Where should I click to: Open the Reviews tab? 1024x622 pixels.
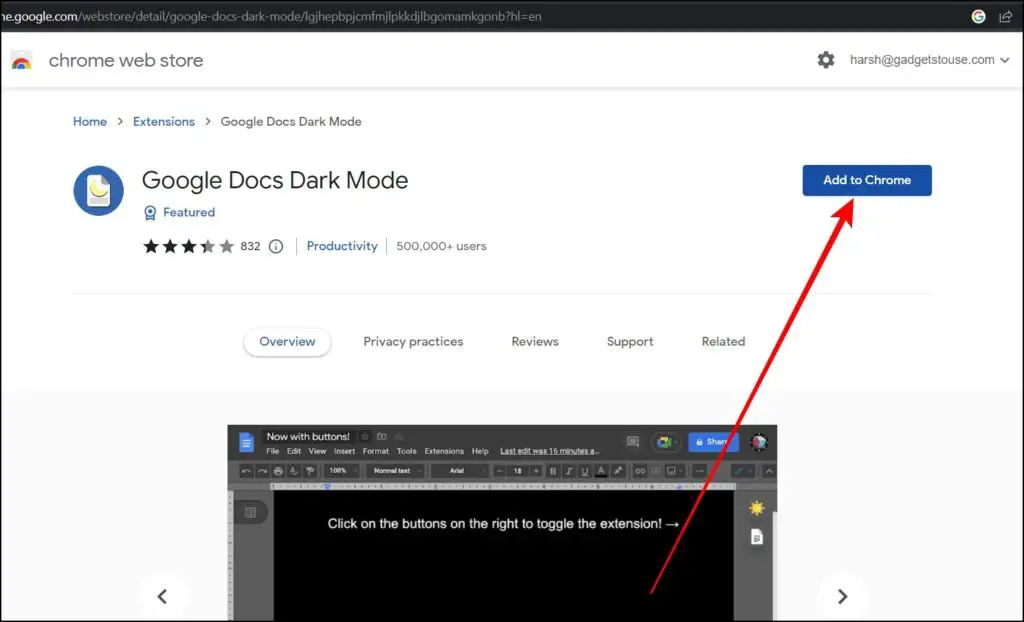coord(535,341)
